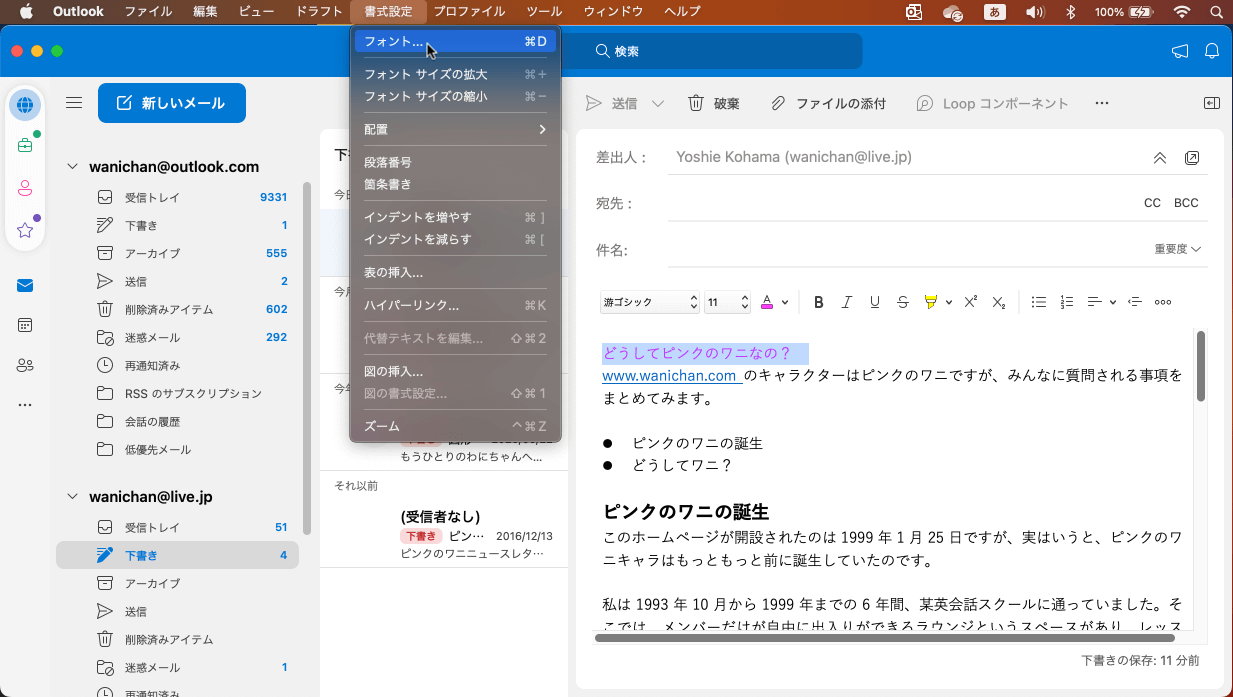Select 受信トレイ with 9331 unread
The width and height of the screenshot is (1233, 697).
point(178,197)
